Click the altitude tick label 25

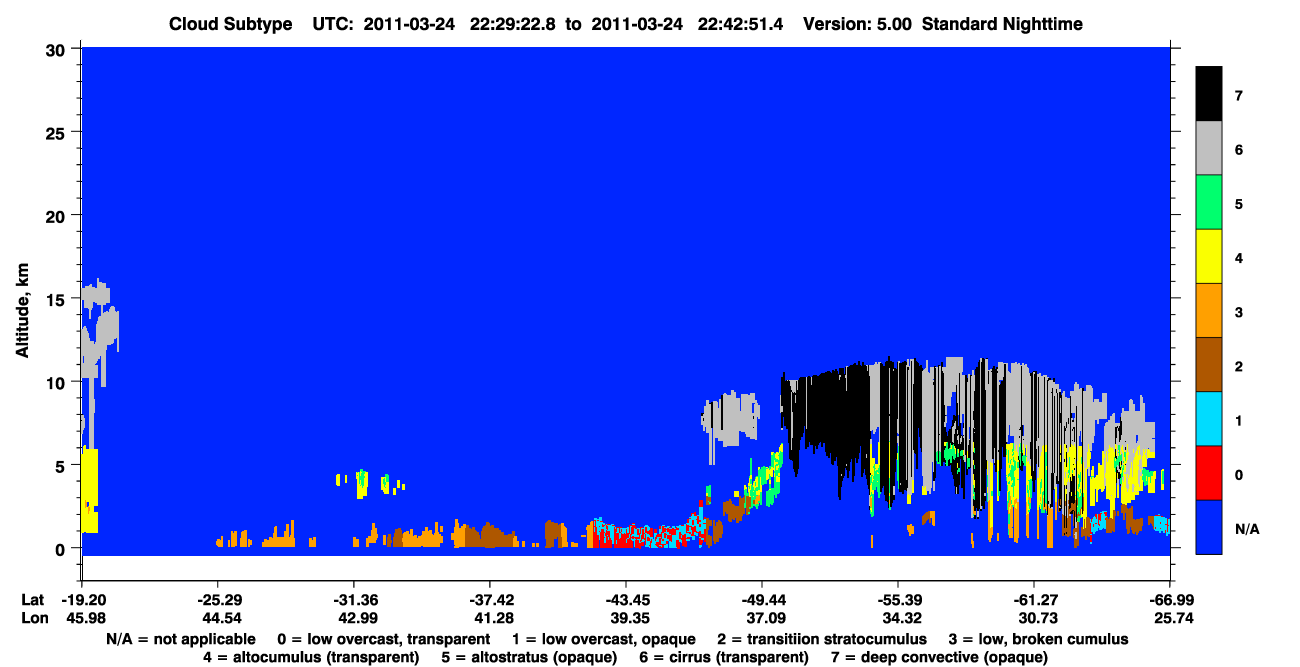click(x=56, y=132)
